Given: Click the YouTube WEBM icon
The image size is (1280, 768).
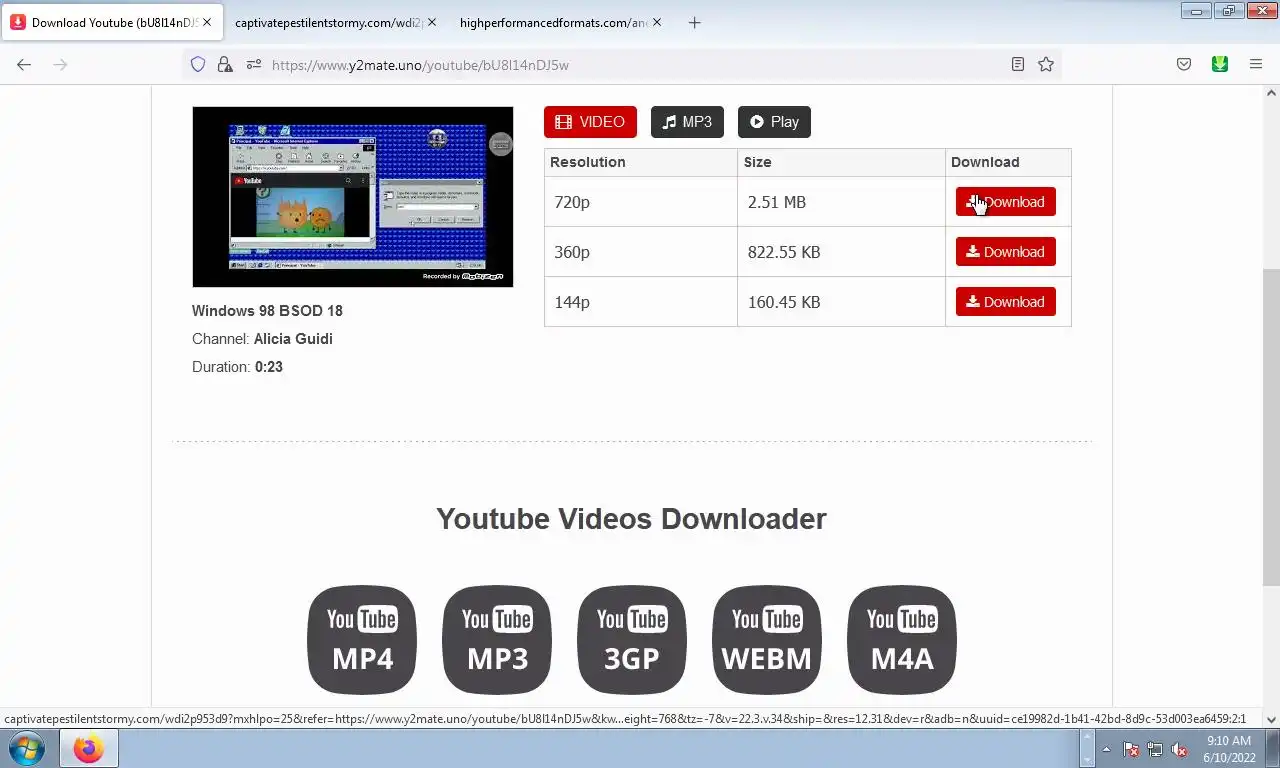Looking at the screenshot, I should (767, 640).
